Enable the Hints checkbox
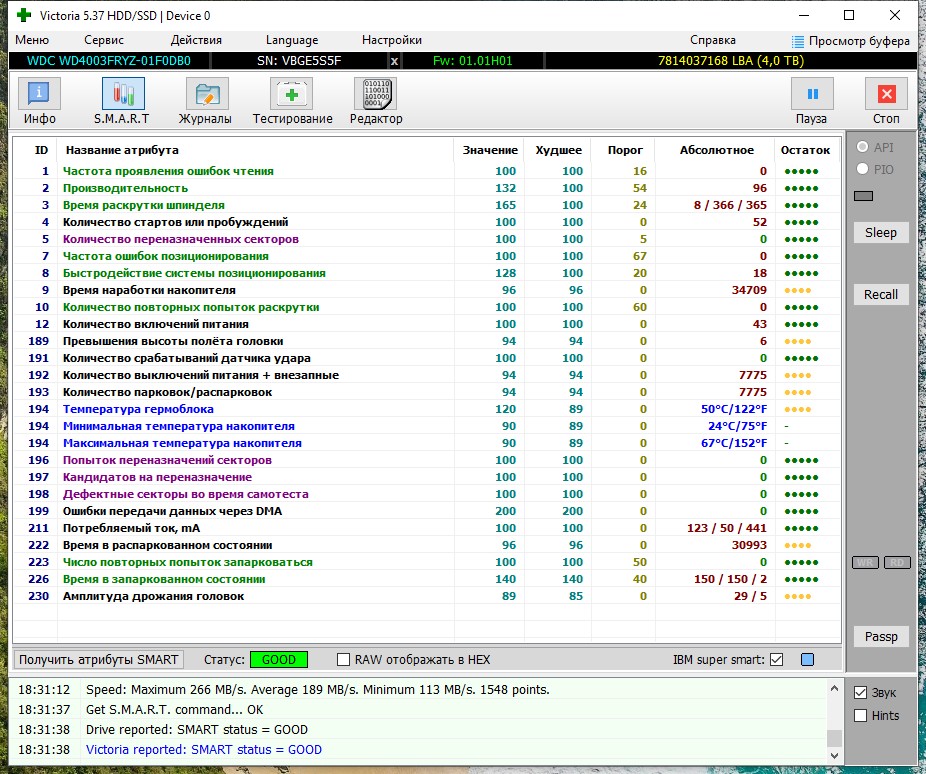 [x=860, y=716]
